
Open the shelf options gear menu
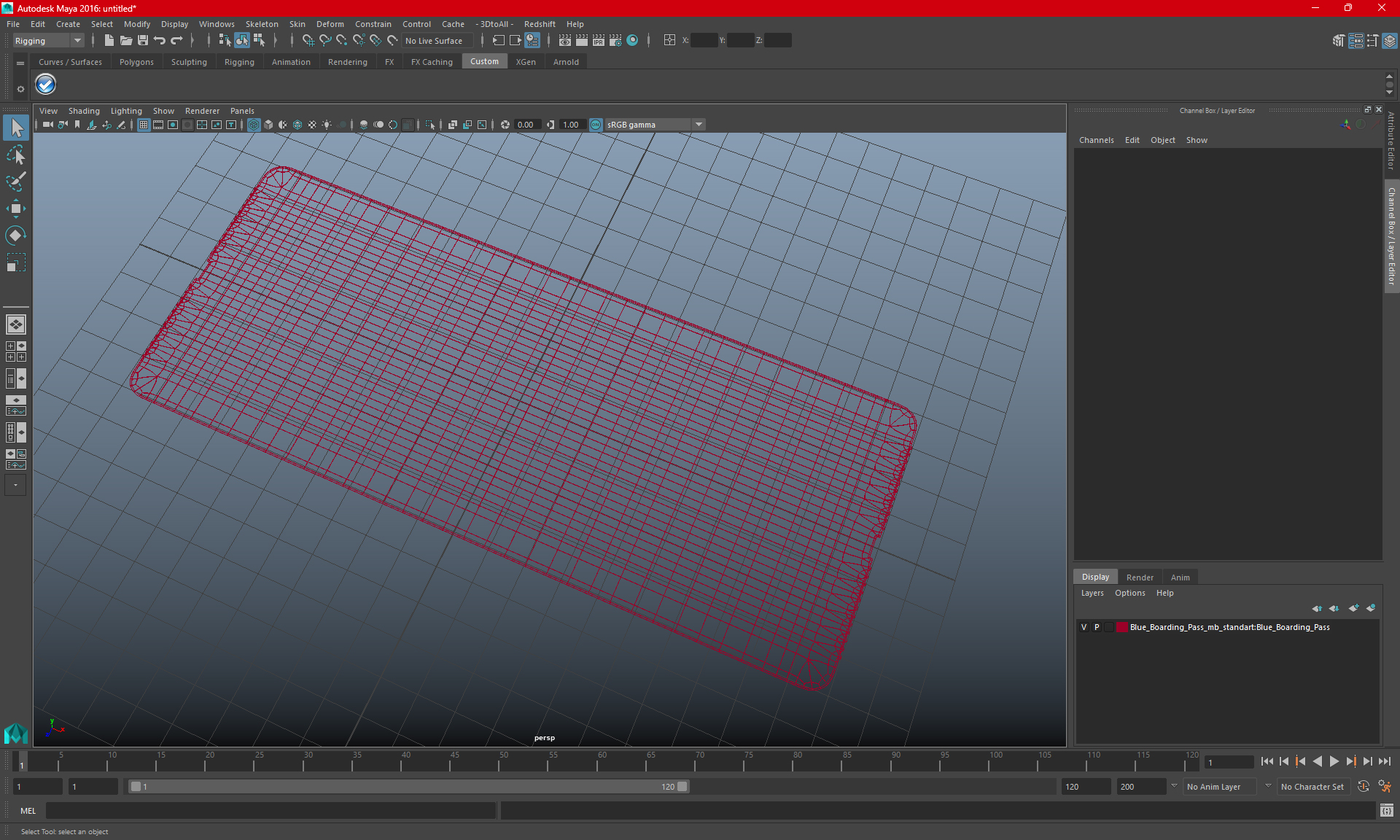point(20,89)
